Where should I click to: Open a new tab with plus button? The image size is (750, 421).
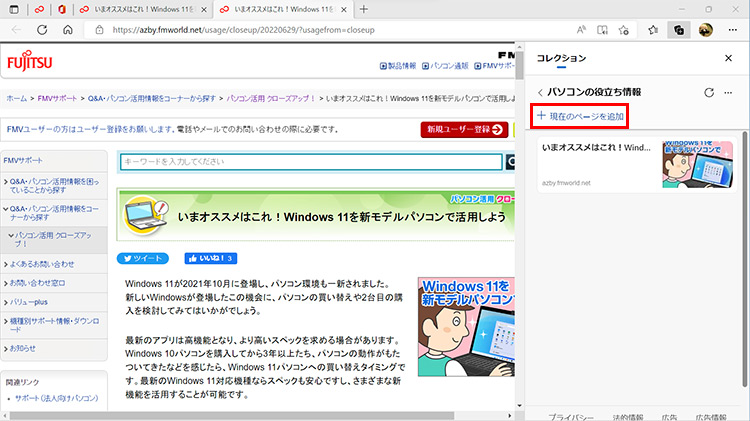[363, 9]
